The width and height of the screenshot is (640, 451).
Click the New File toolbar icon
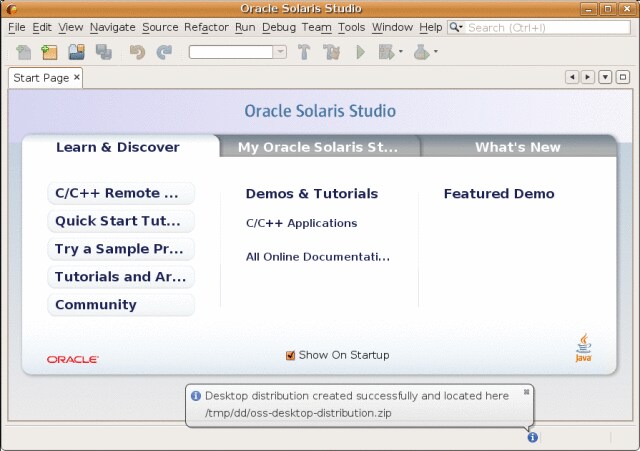coord(23,52)
